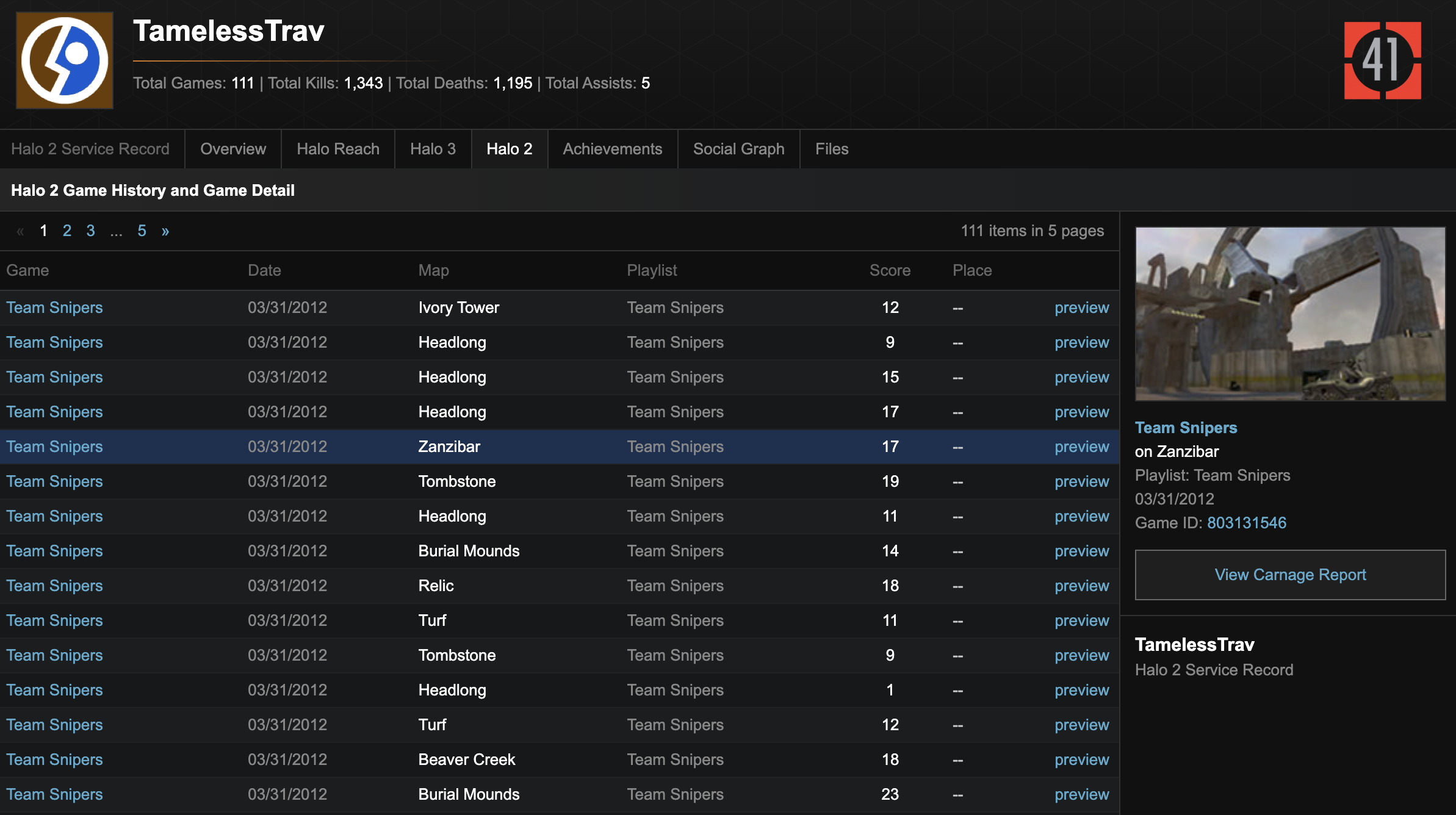Open the Achievements tab
Viewport: 1456px width, 815px height.
612,148
